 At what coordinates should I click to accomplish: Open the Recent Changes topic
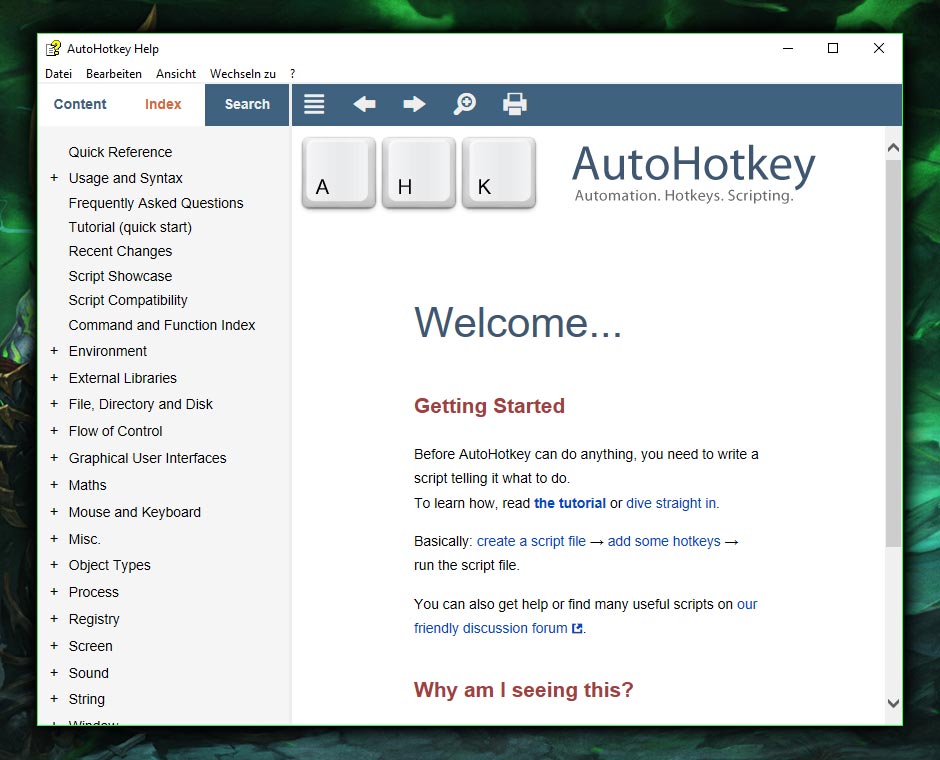(120, 251)
